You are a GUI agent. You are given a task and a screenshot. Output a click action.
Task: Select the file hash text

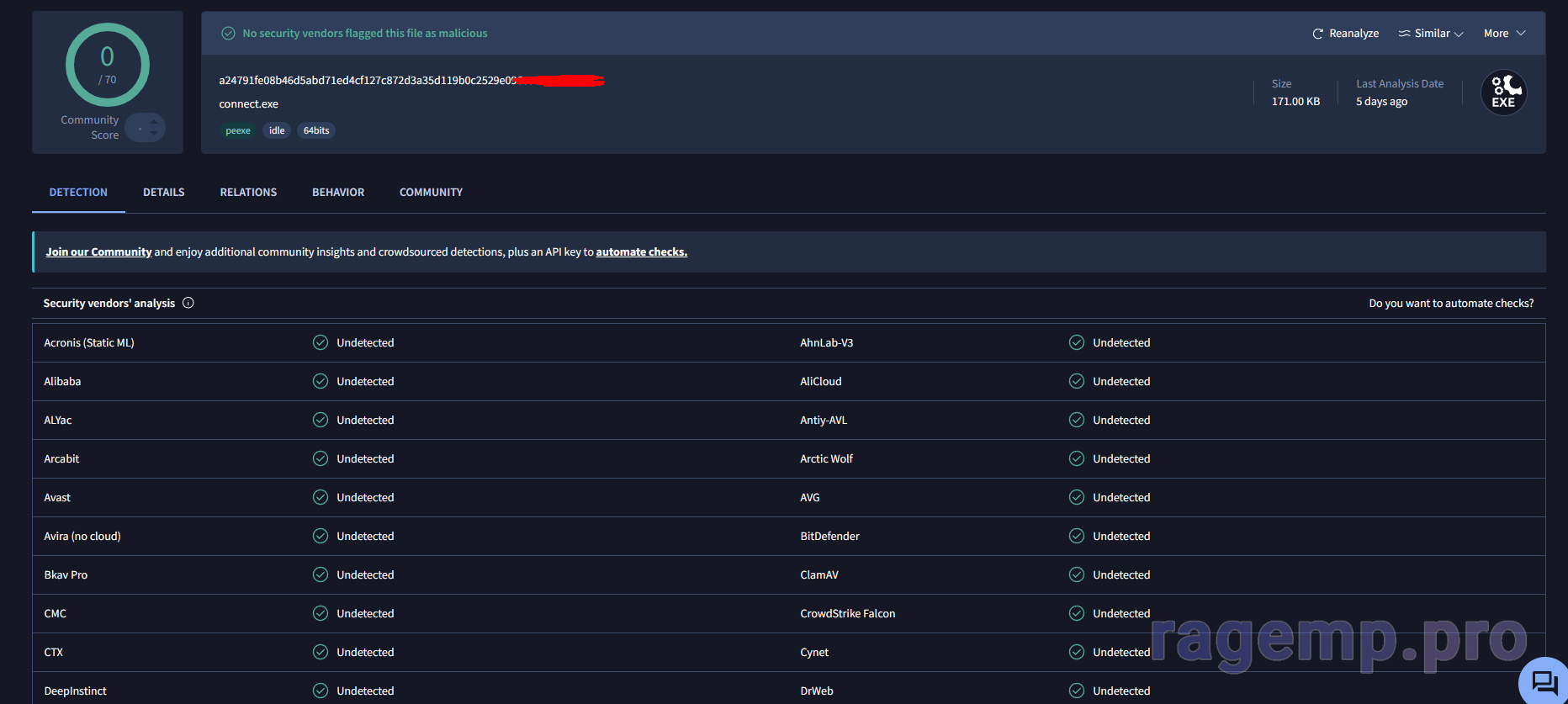pos(411,81)
